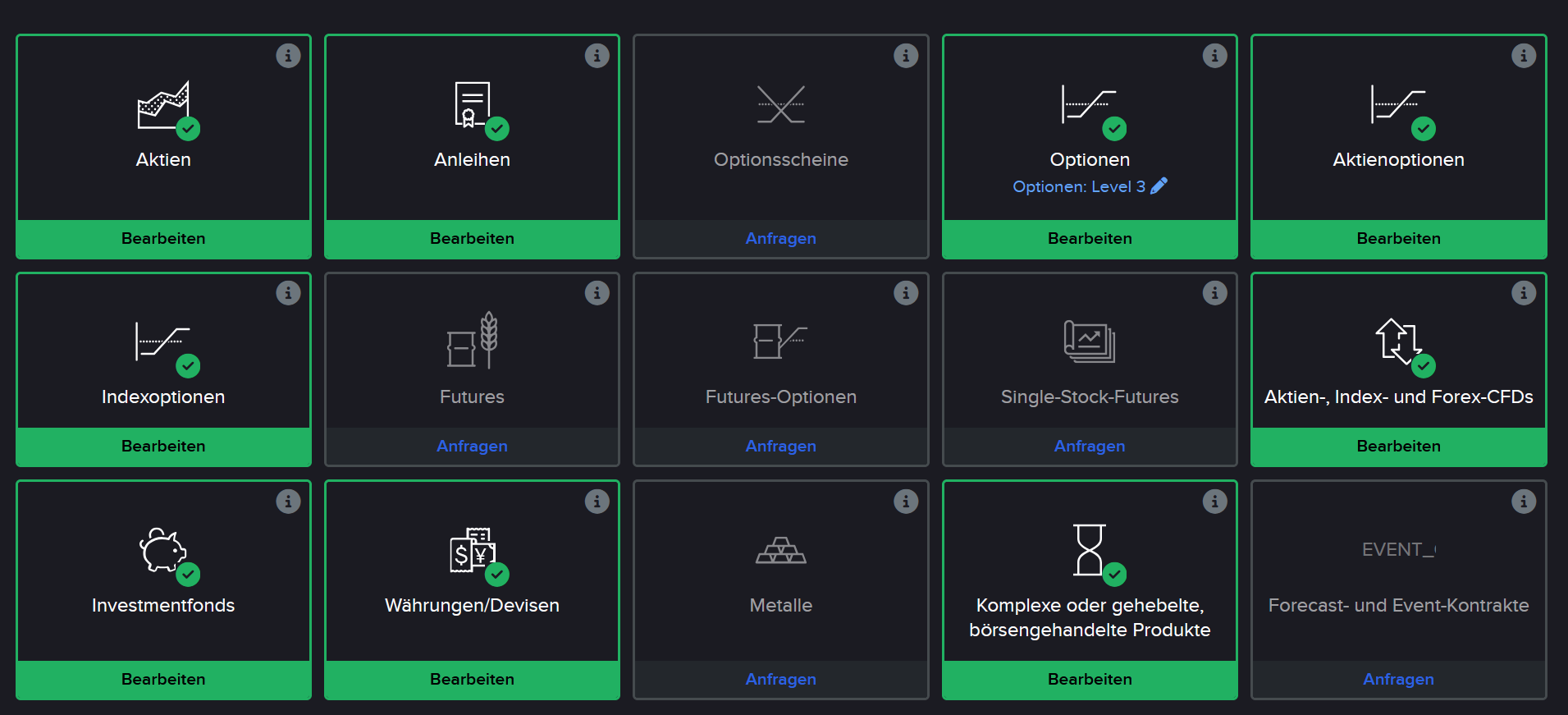
Task: Click Anfragen under Optionsscheine
Action: 781,239
